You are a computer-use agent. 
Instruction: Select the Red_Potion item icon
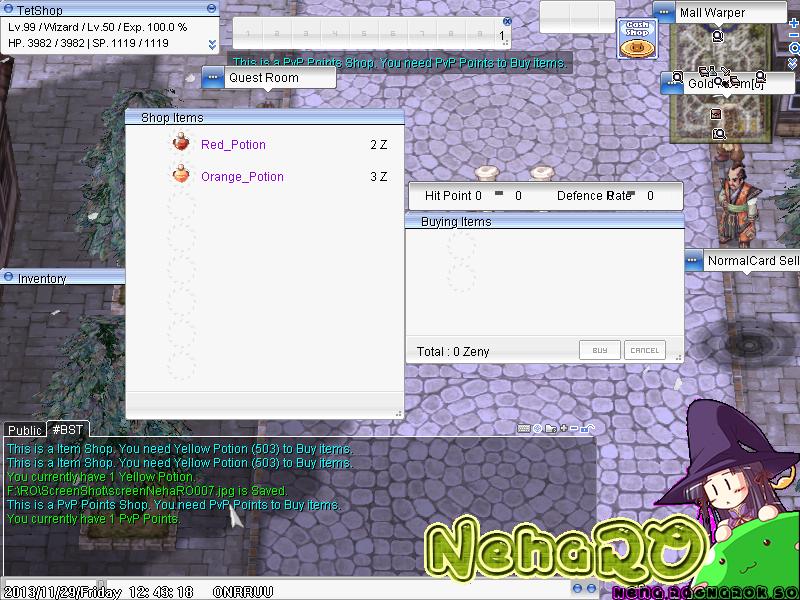181,142
